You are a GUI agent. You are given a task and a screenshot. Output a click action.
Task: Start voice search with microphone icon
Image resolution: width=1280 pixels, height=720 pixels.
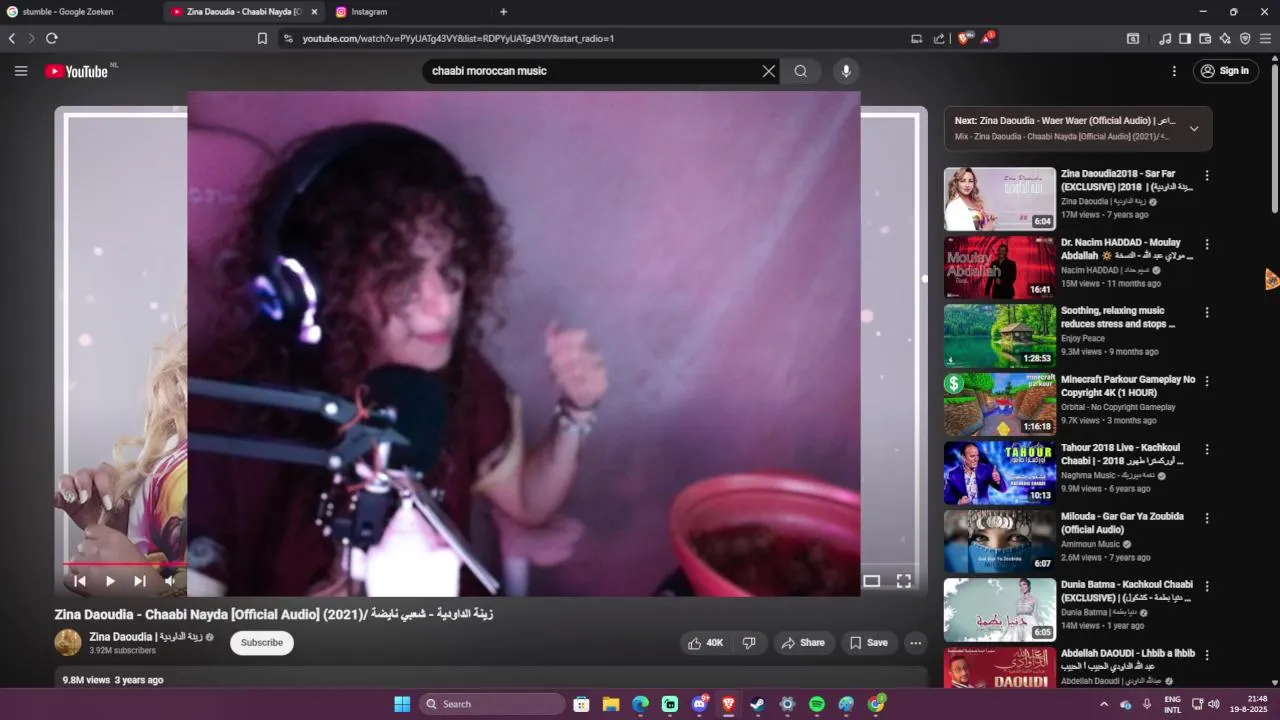846,71
